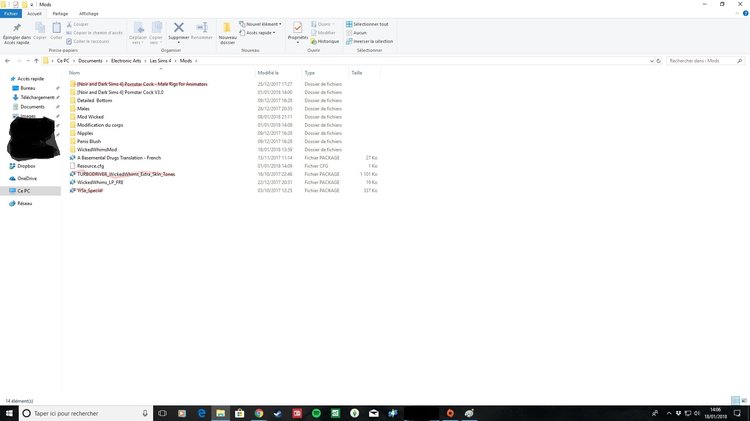The width and height of the screenshot is (750, 421).
Task: Open Spotify from the taskbar
Action: [316, 413]
